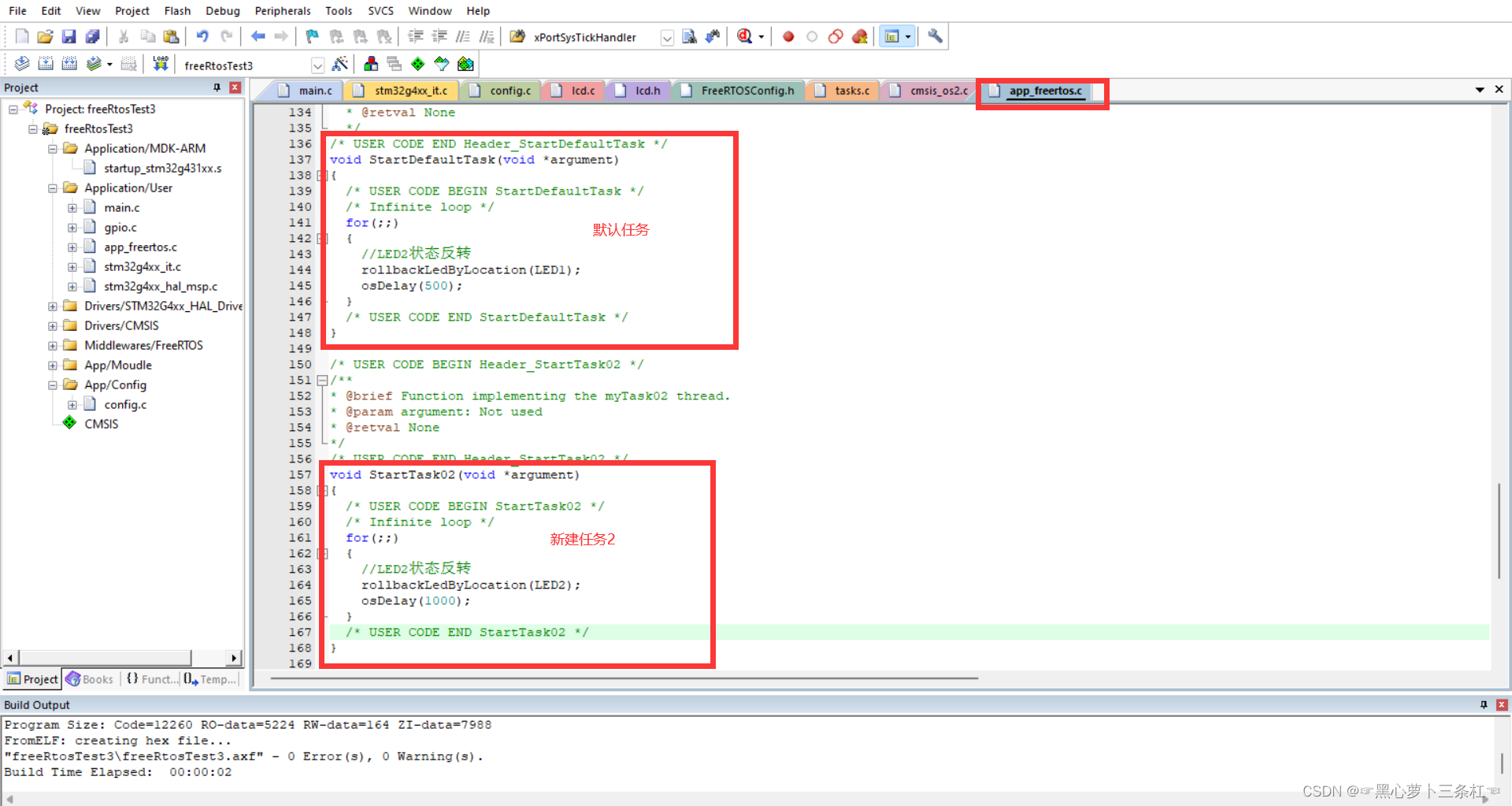Open the Functions panel at the bottom
This screenshot has width=1512, height=806.
(x=151, y=678)
